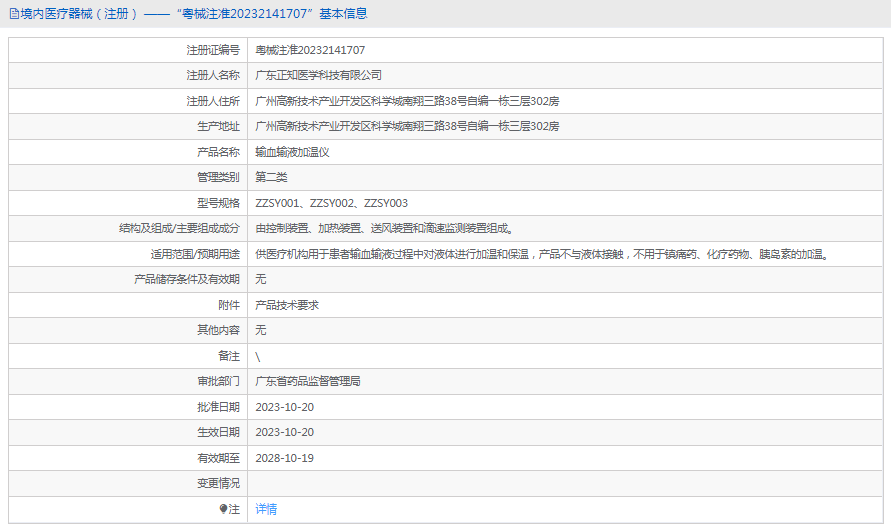Select company name 广东正知医学科技有限公司
The image size is (891, 531).
pyautogui.click(x=318, y=75)
